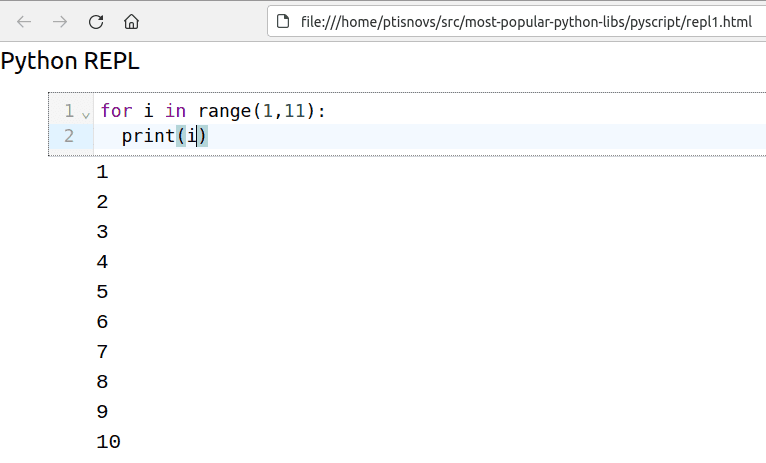Click output line showing 7
This screenshot has height=463, width=766.
(102, 352)
